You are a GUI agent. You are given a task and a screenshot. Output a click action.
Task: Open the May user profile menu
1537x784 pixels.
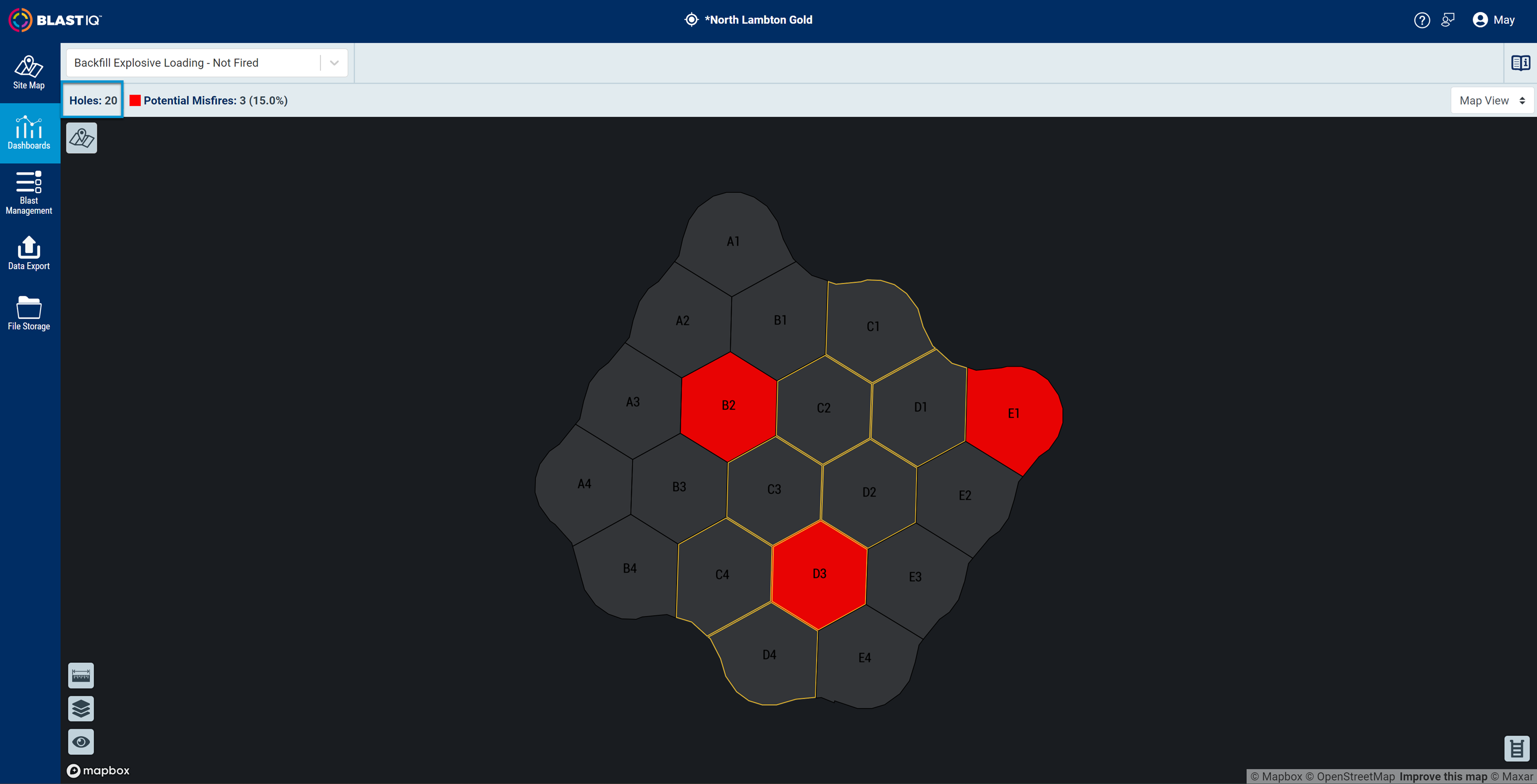1493,21
